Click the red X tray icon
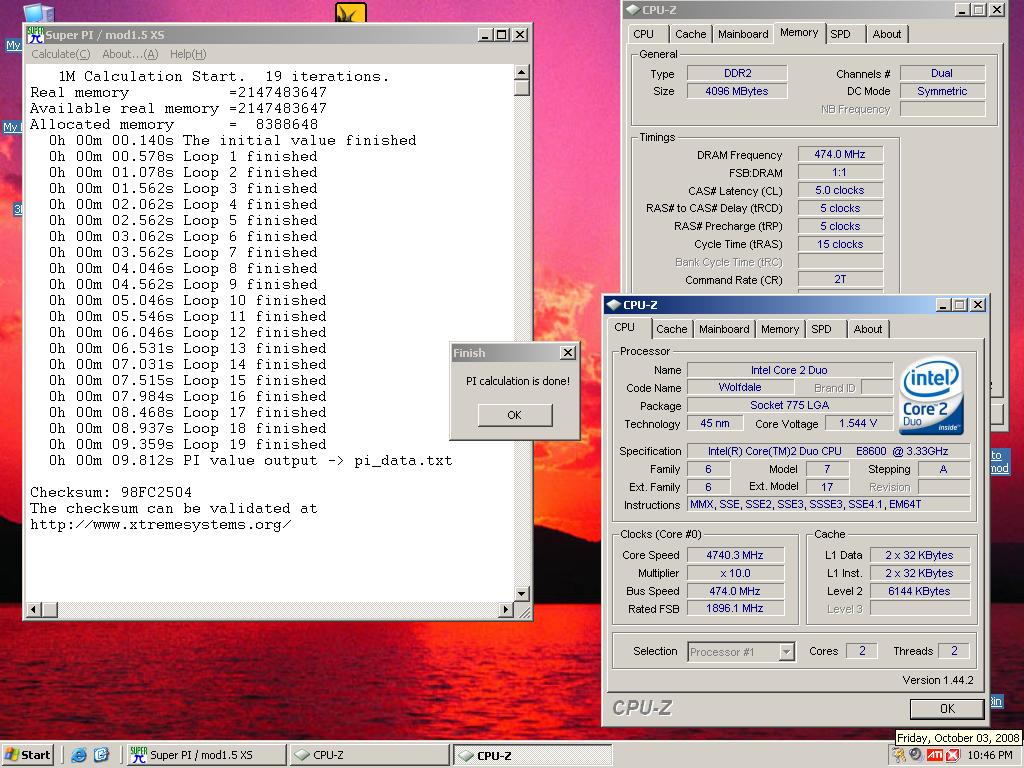 (x=952, y=755)
